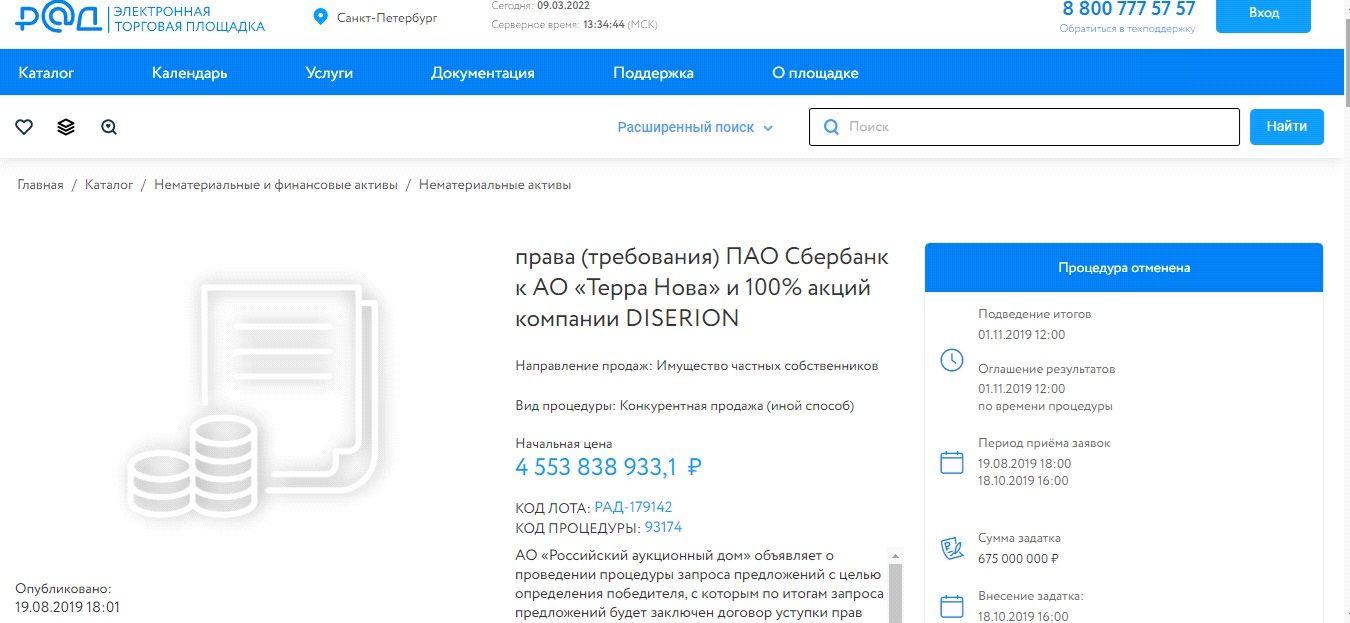Open the Поддержка menu

tap(653, 73)
